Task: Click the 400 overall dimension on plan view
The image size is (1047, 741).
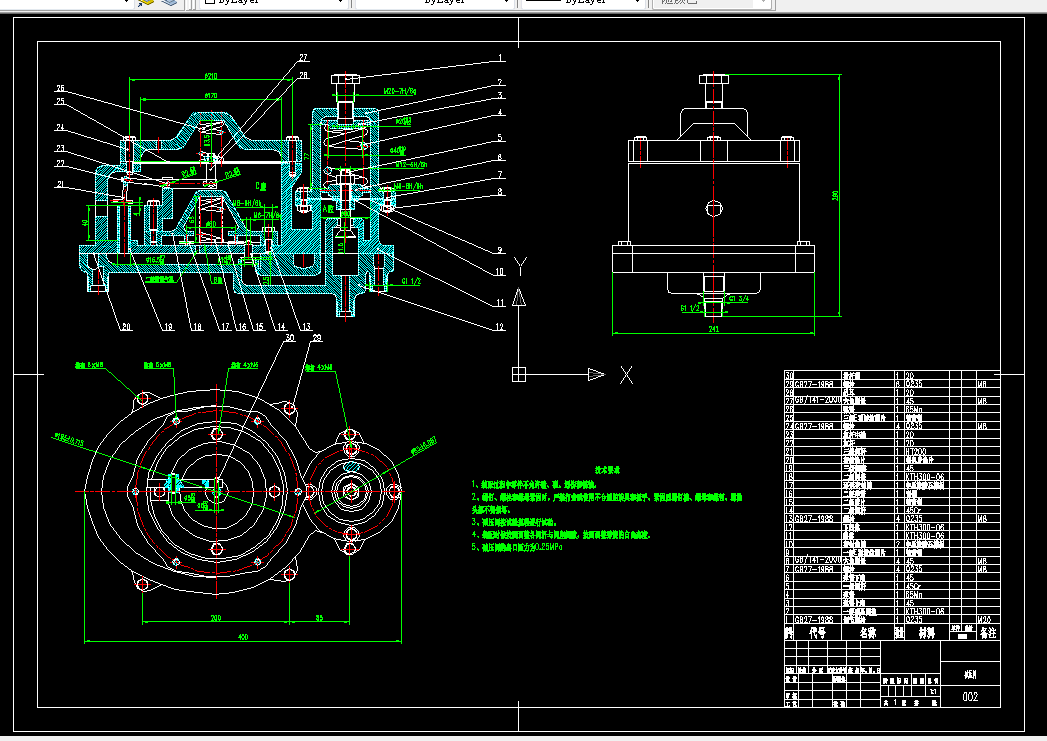Action: coord(243,637)
